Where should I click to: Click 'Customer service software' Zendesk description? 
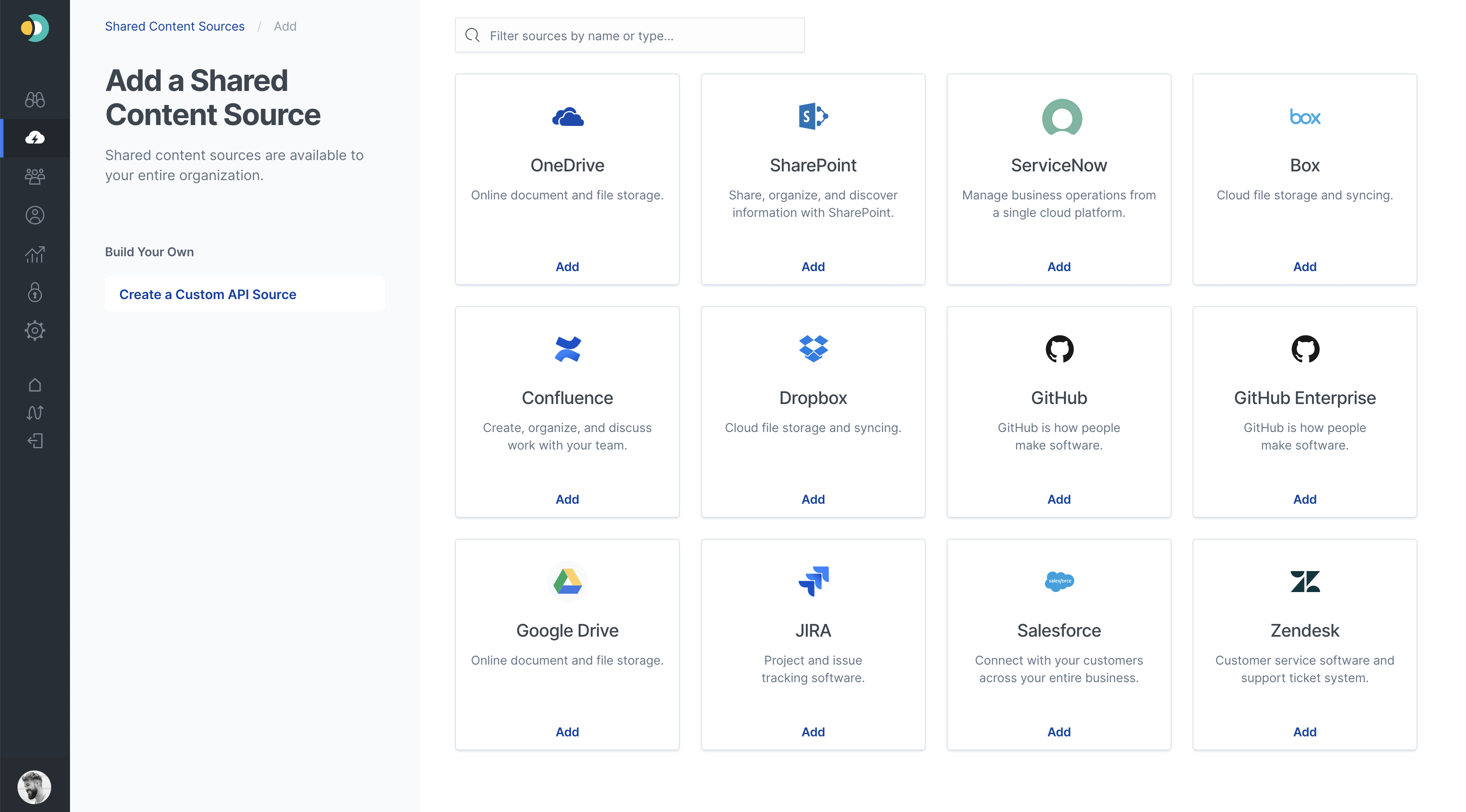1305,669
